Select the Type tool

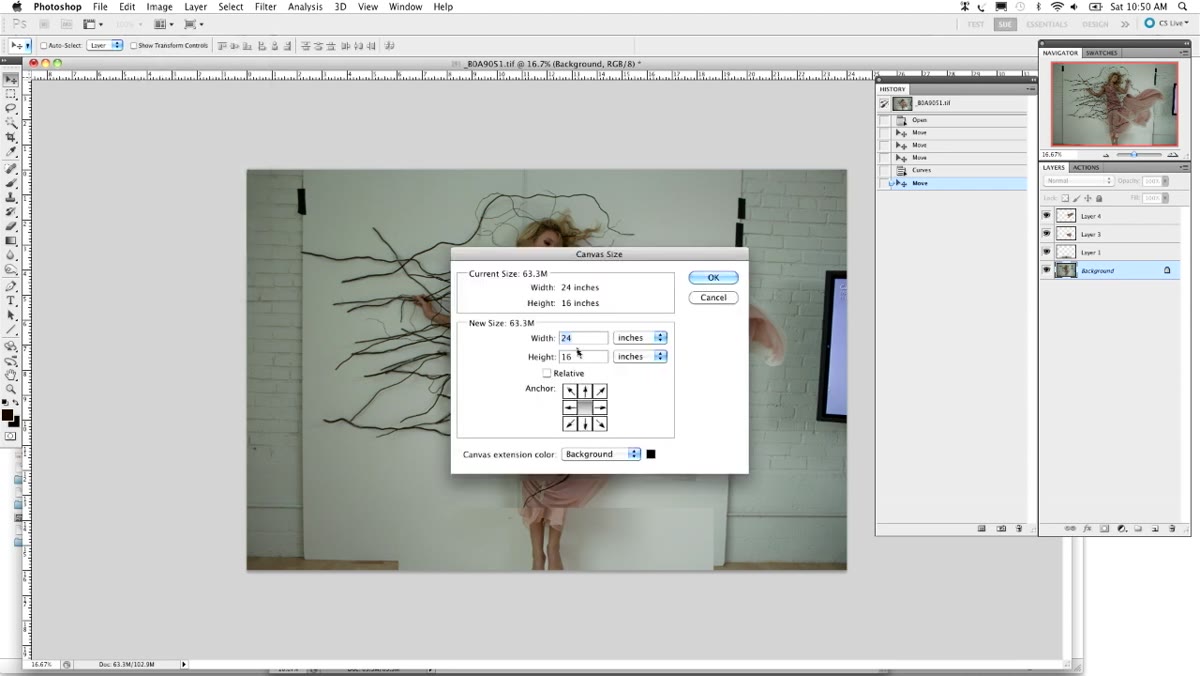click(11, 300)
